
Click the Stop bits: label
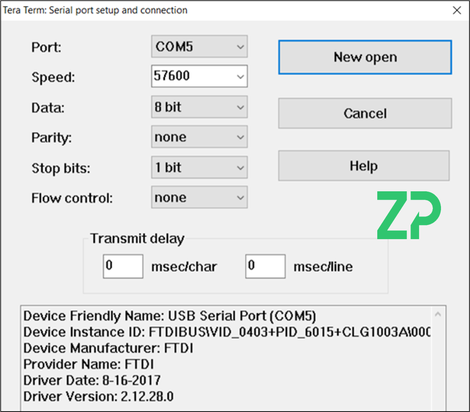(61, 168)
